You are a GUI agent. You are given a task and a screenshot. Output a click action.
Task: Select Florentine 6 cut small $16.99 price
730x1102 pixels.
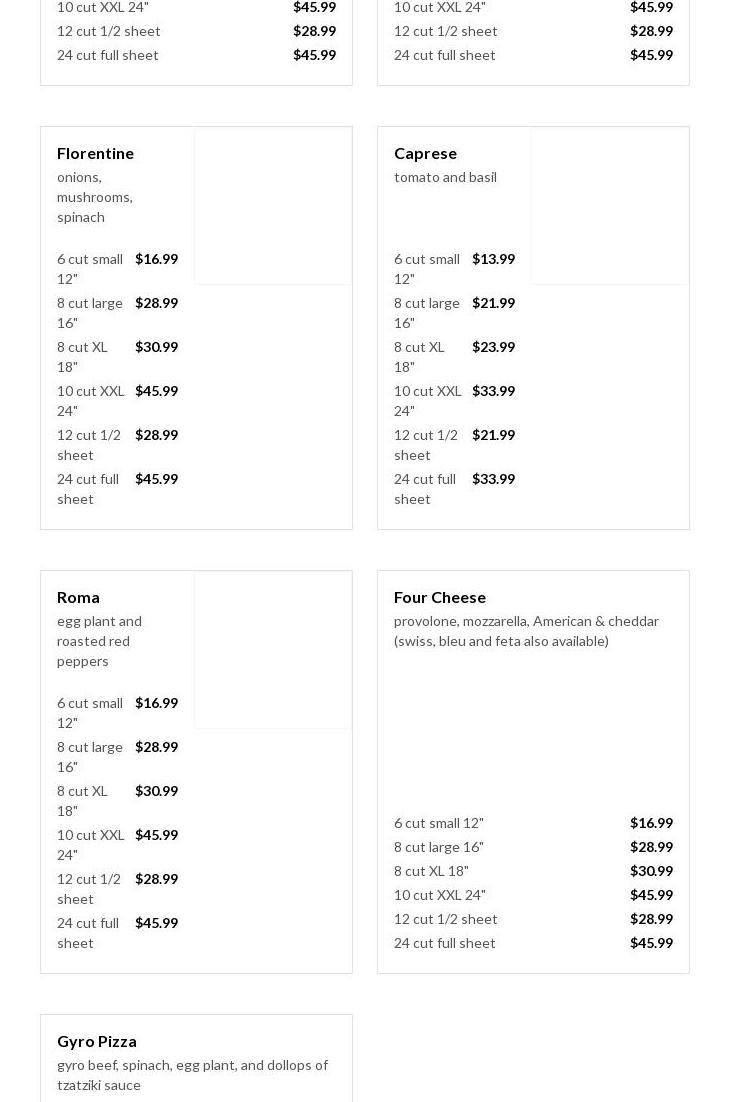coord(157,259)
